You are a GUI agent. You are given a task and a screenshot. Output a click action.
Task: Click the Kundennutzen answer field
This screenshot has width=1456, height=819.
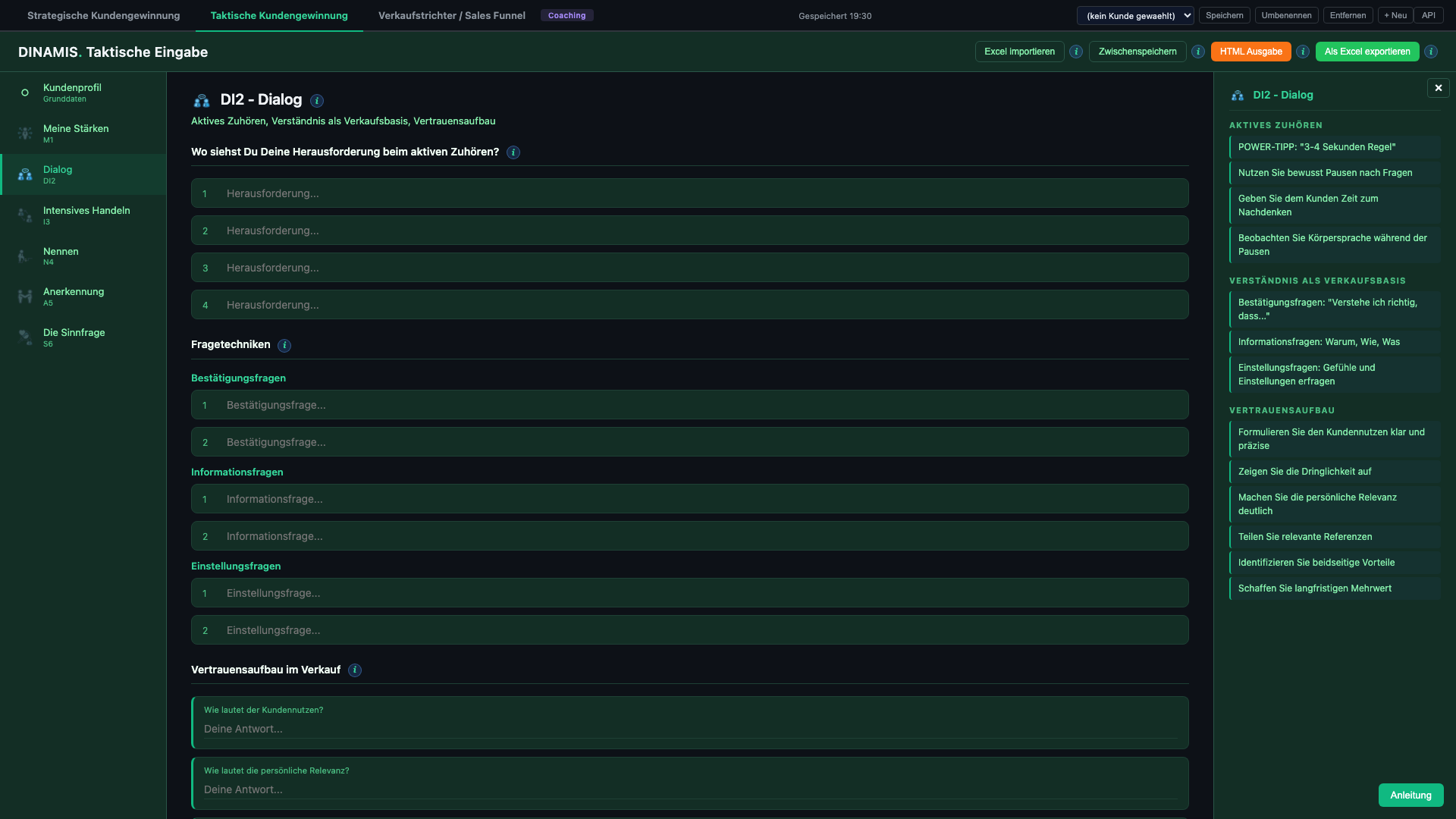689,729
